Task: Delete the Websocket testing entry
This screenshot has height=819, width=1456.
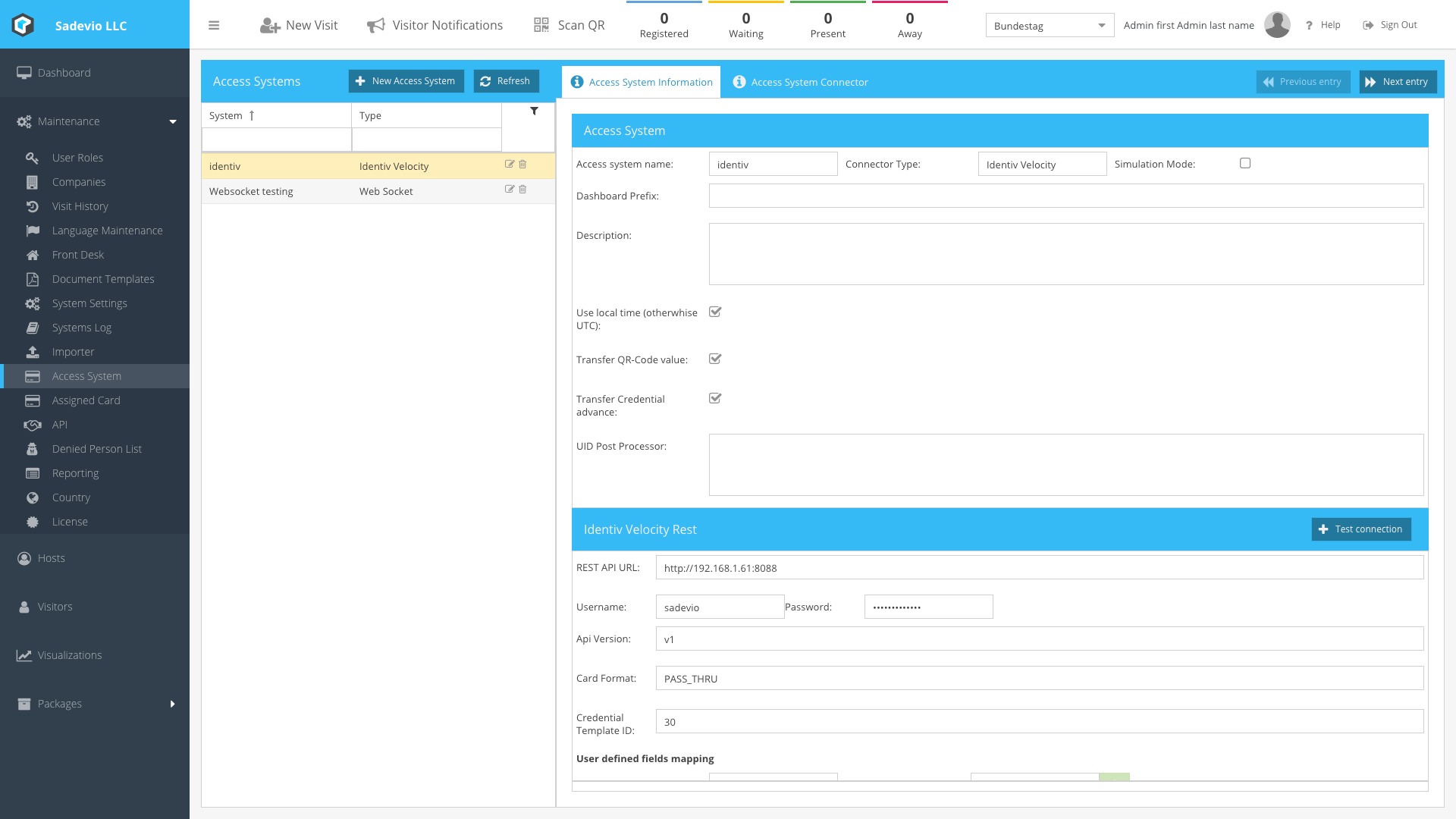Action: (522, 189)
